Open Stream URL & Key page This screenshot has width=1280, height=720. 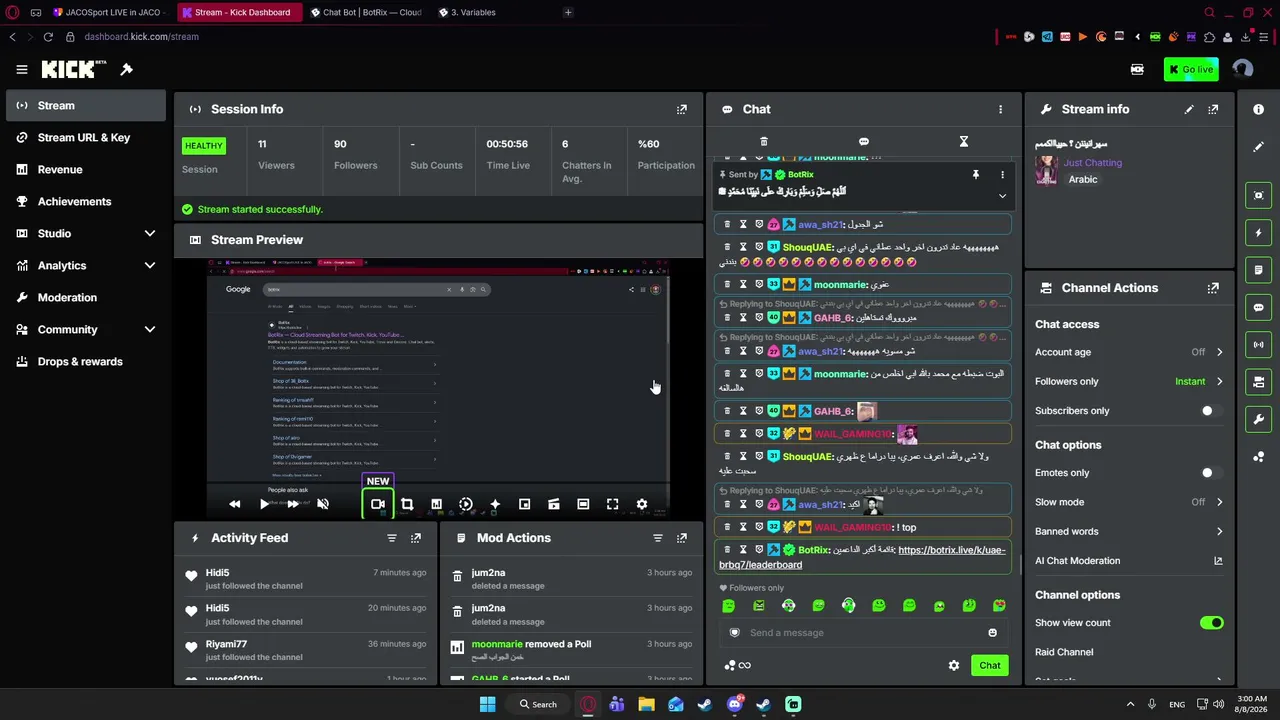tap(86, 138)
